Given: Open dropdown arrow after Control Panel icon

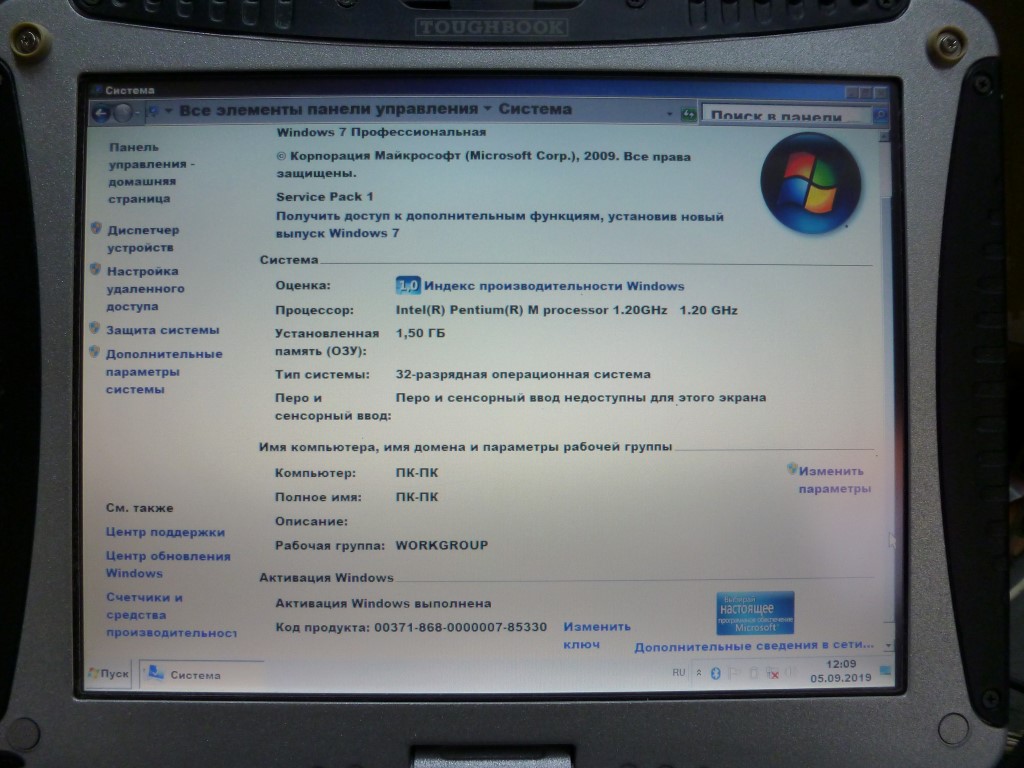Looking at the screenshot, I should (168, 111).
